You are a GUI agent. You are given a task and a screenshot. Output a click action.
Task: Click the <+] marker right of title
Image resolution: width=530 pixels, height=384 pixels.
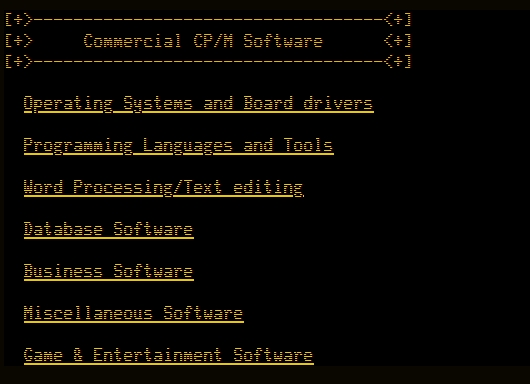pyautogui.click(x=398, y=41)
